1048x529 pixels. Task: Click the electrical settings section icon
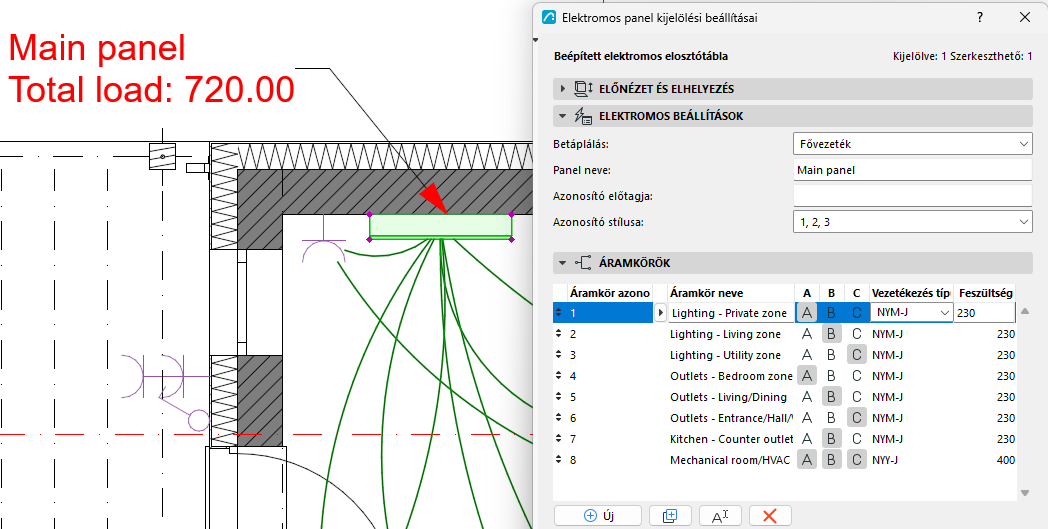coord(583,117)
